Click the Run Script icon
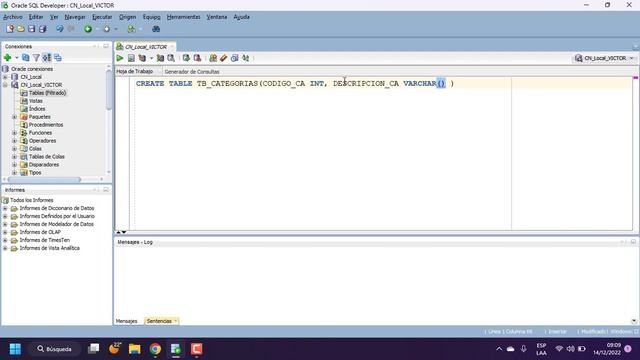The image size is (640, 360). 131,58
